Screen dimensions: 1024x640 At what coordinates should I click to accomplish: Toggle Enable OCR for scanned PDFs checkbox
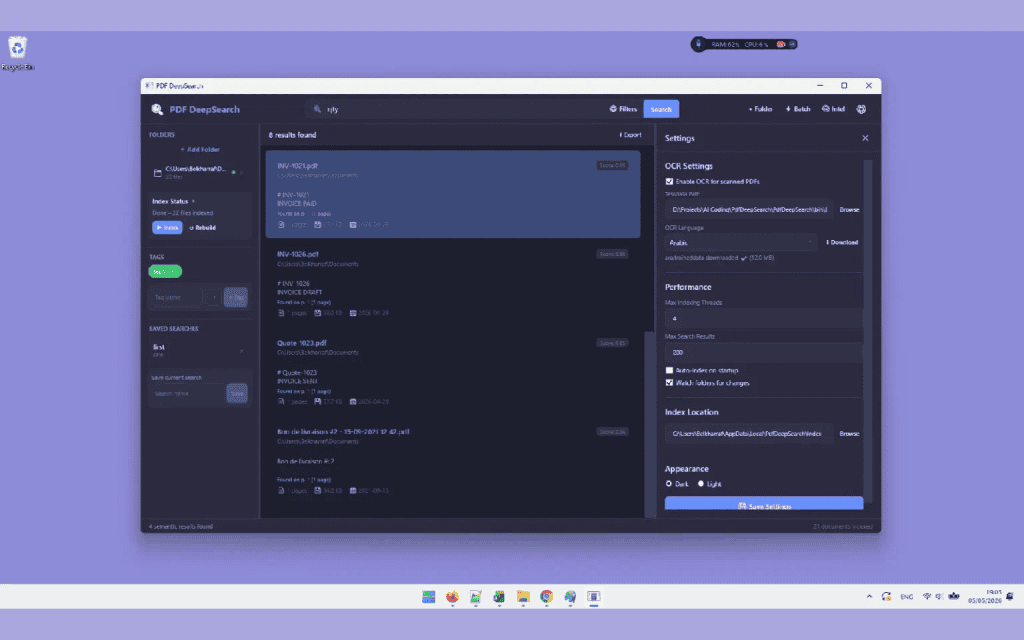point(669,182)
